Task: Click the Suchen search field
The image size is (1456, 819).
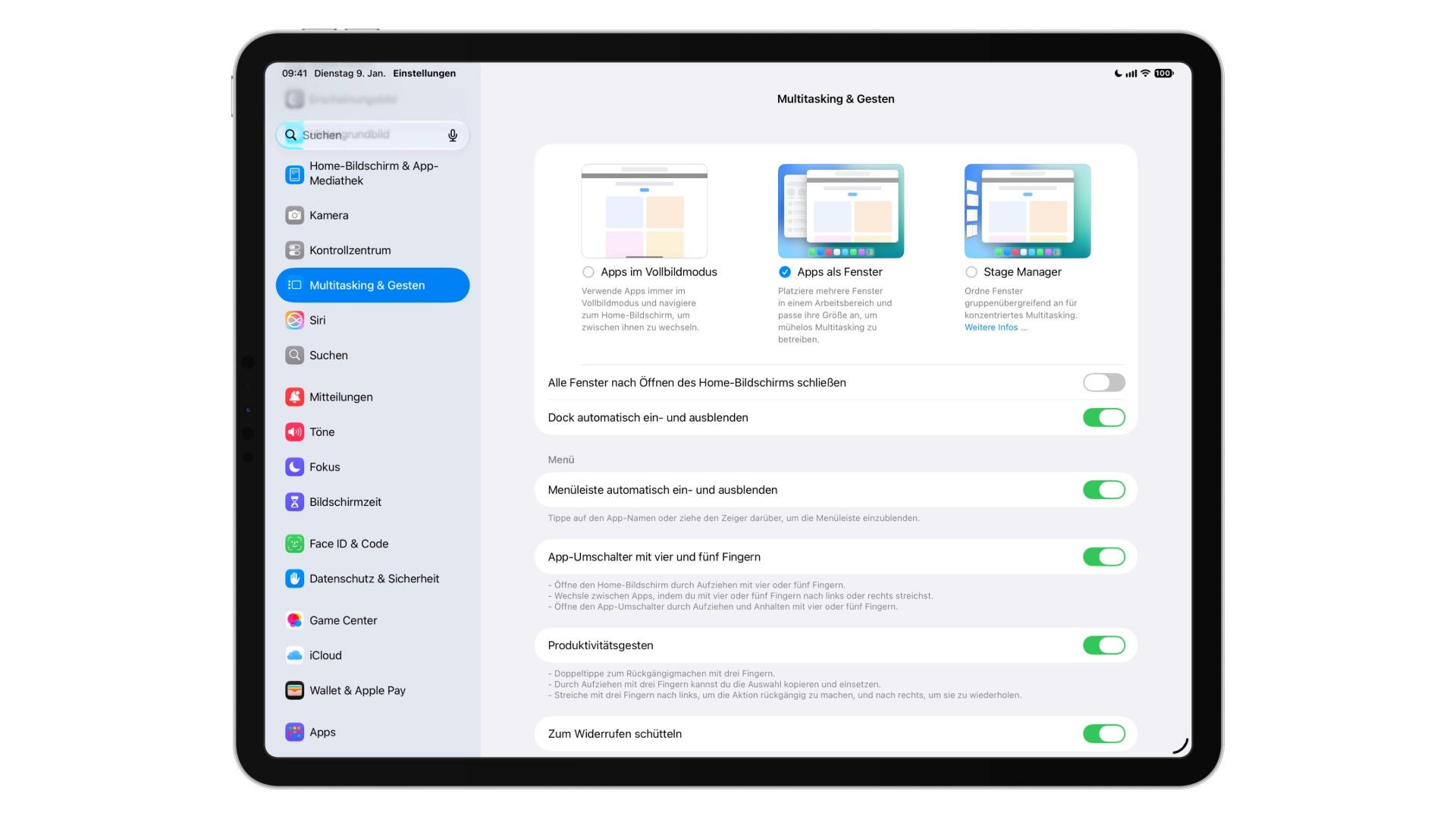Action: pos(372,135)
